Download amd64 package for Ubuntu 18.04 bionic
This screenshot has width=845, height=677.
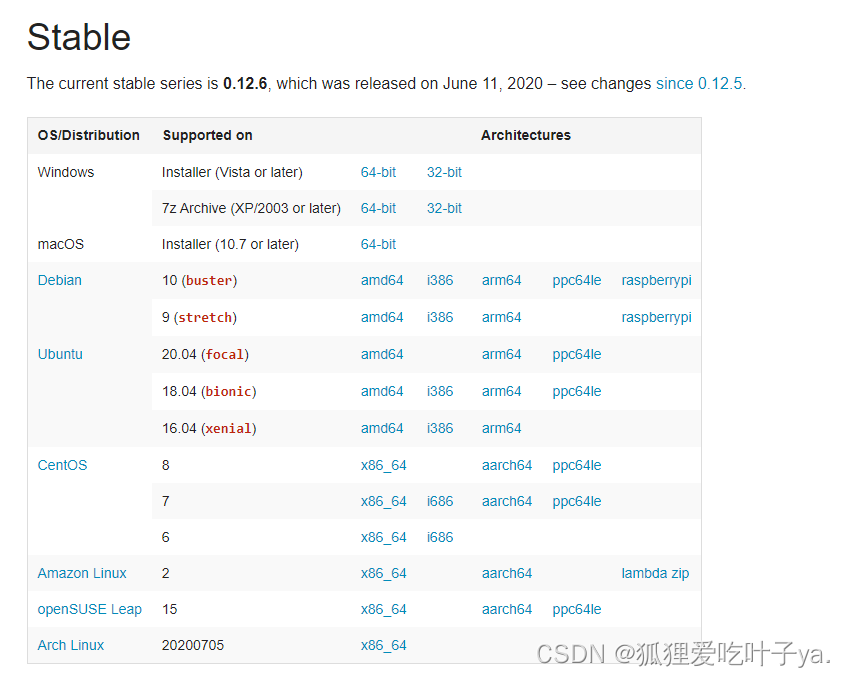(x=382, y=391)
